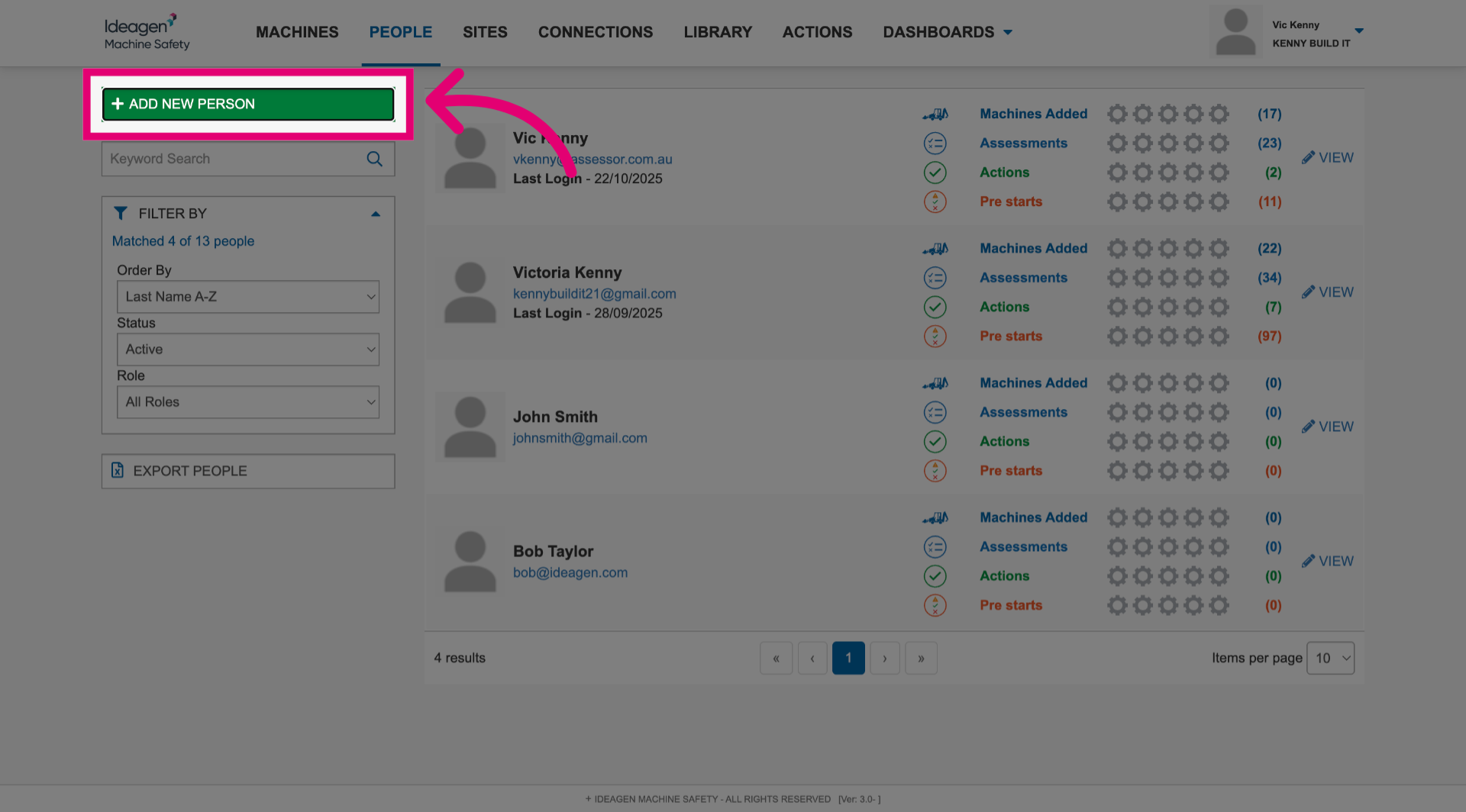1466x812 pixels.
Task: Click the Ideagen Machine Safety logo
Action: click(x=147, y=32)
